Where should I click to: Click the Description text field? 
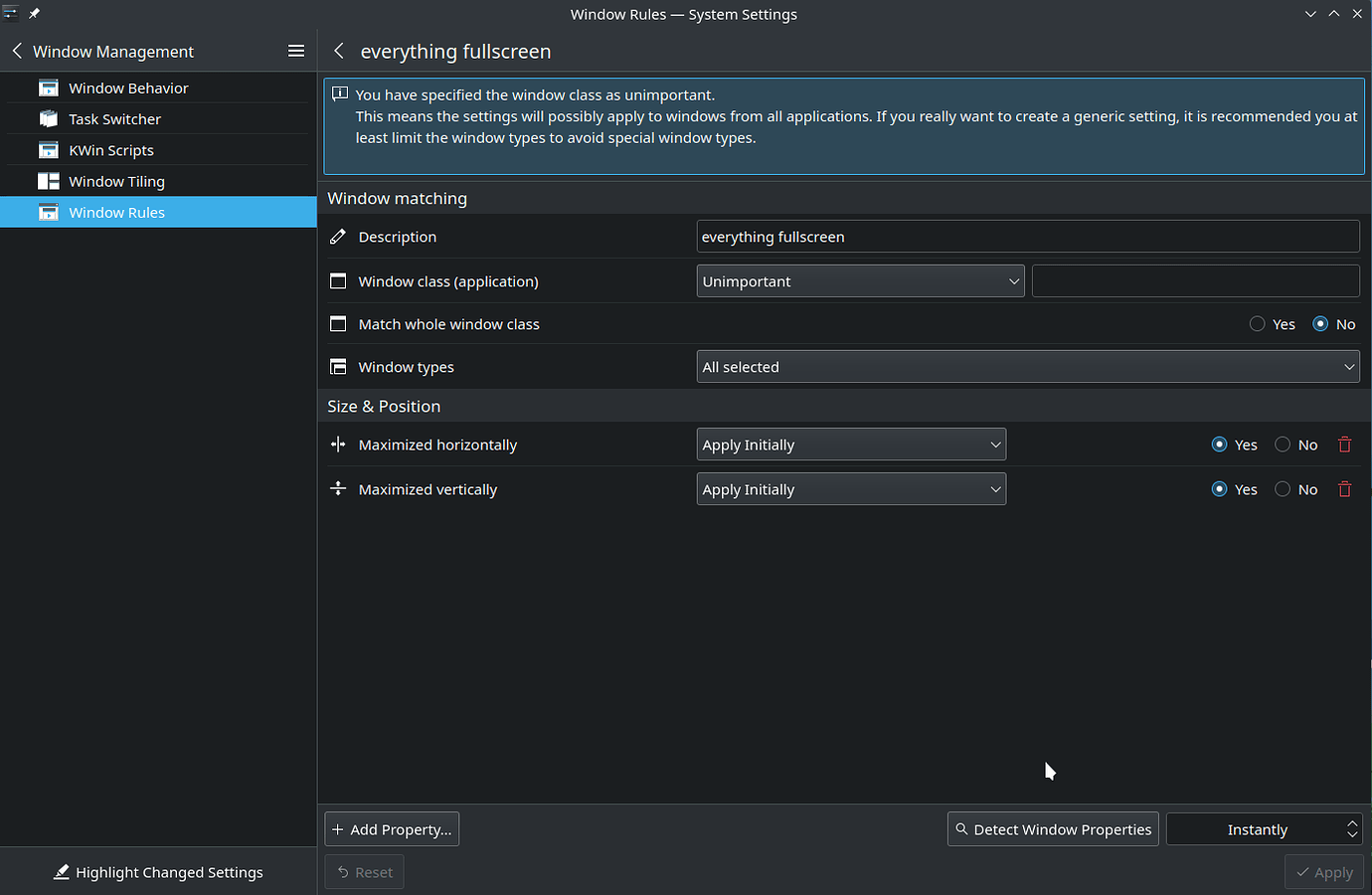point(1028,237)
